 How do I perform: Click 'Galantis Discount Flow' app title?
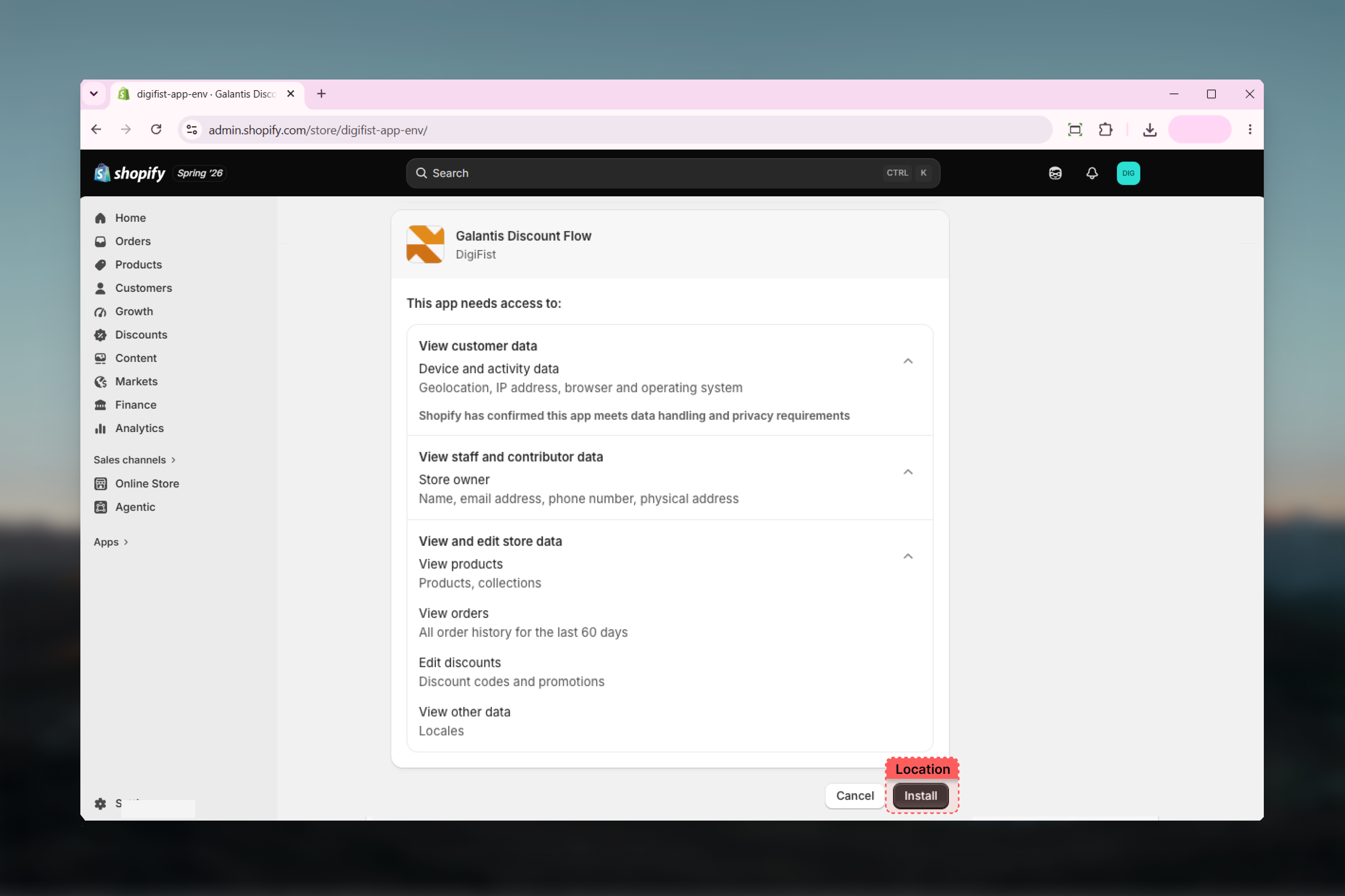coord(523,236)
